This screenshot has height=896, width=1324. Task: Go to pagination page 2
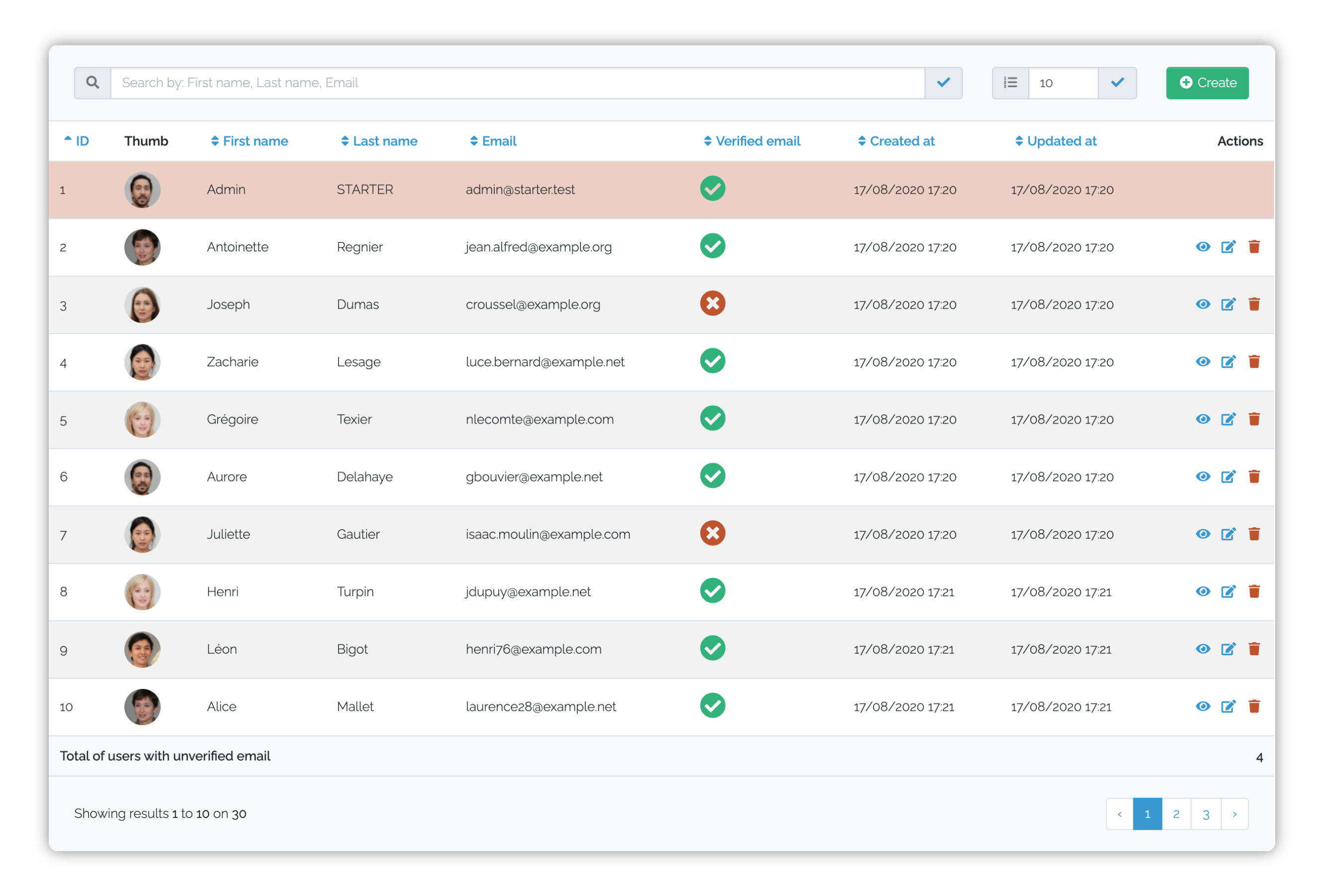click(1176, 814)
